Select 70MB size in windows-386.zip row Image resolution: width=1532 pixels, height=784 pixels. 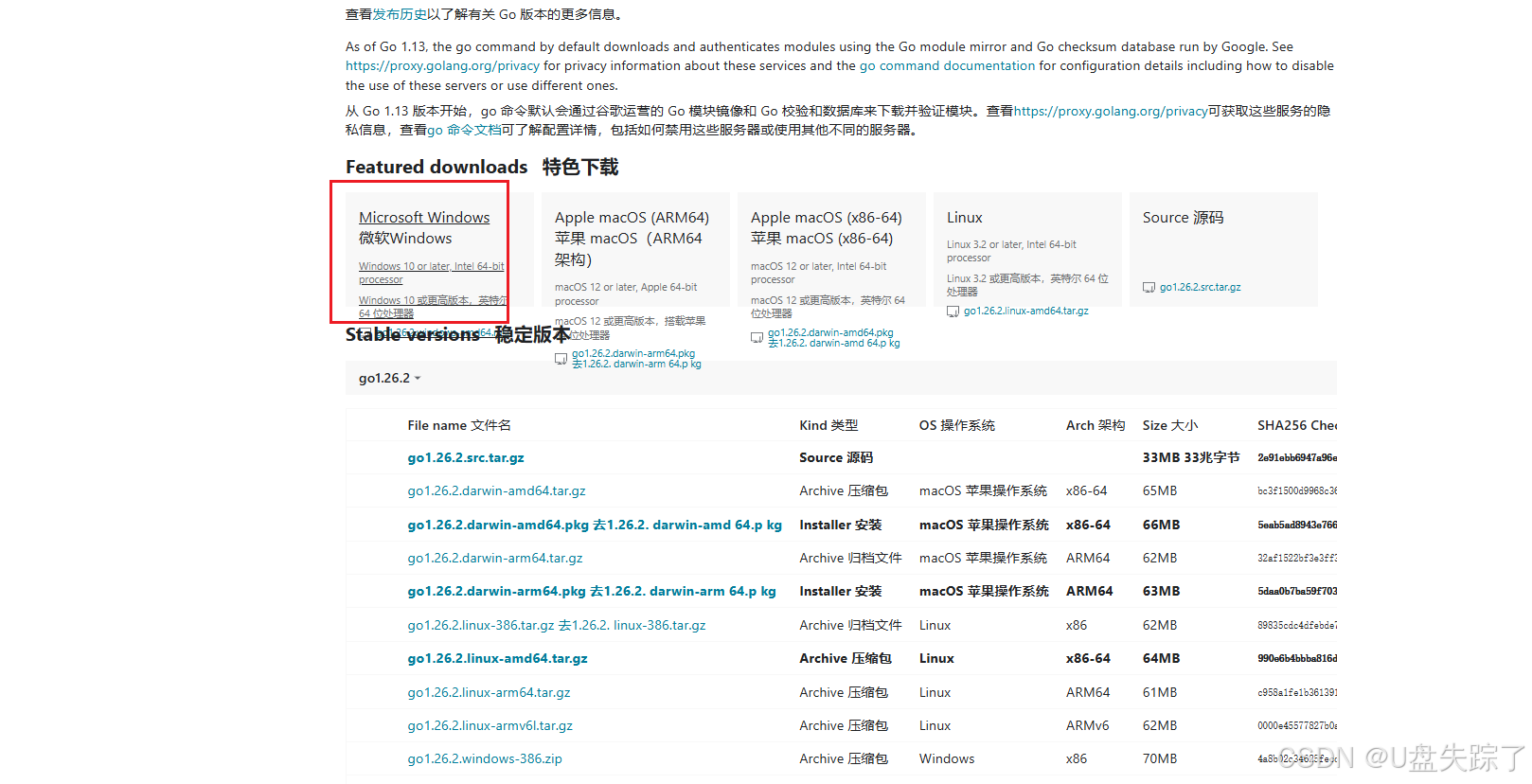(1160, 758)
